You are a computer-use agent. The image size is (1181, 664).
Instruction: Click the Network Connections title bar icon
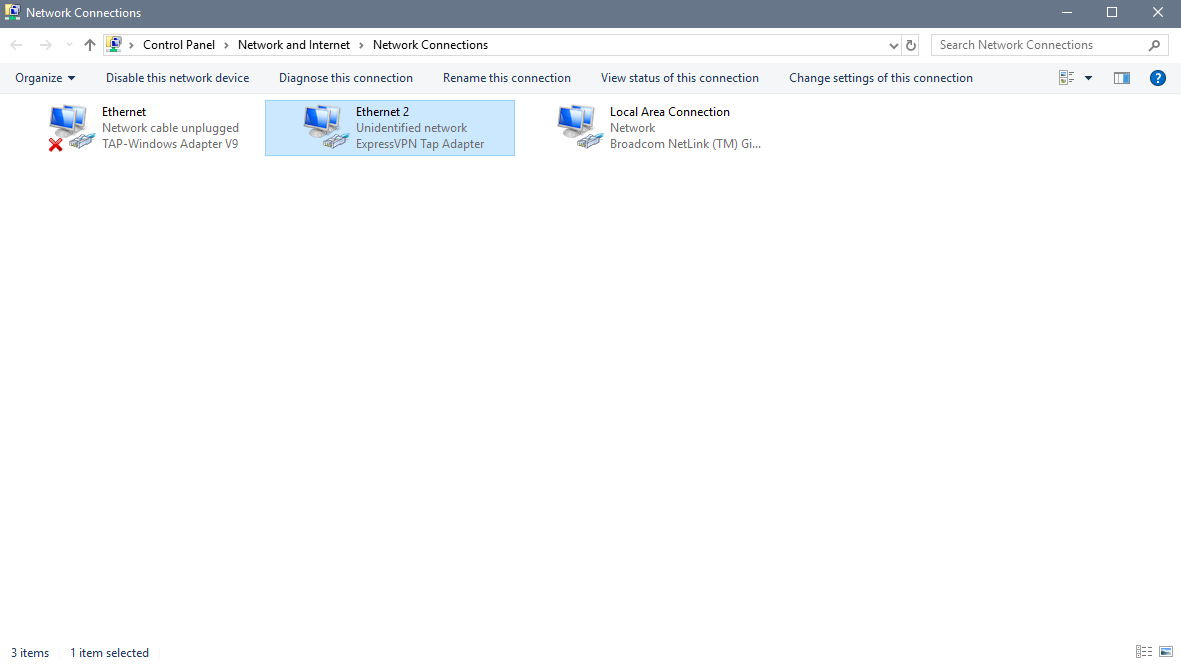(12, 12)
